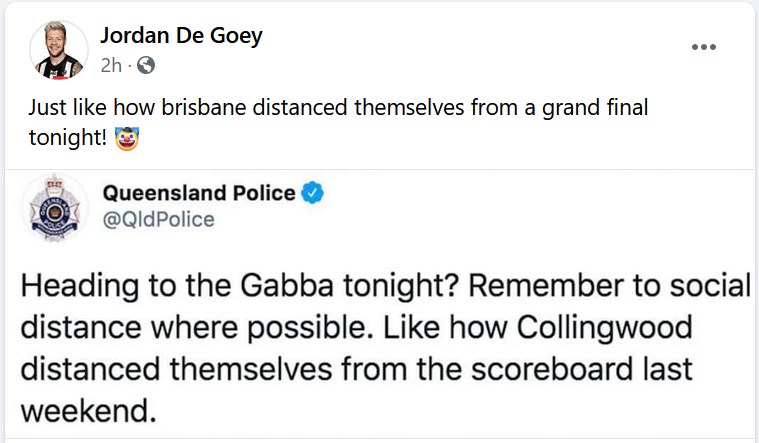Viewport: 759px width, 443px height.
Task: Click Jordan De Goey's profile picture
Action: [x=58, y=50]
